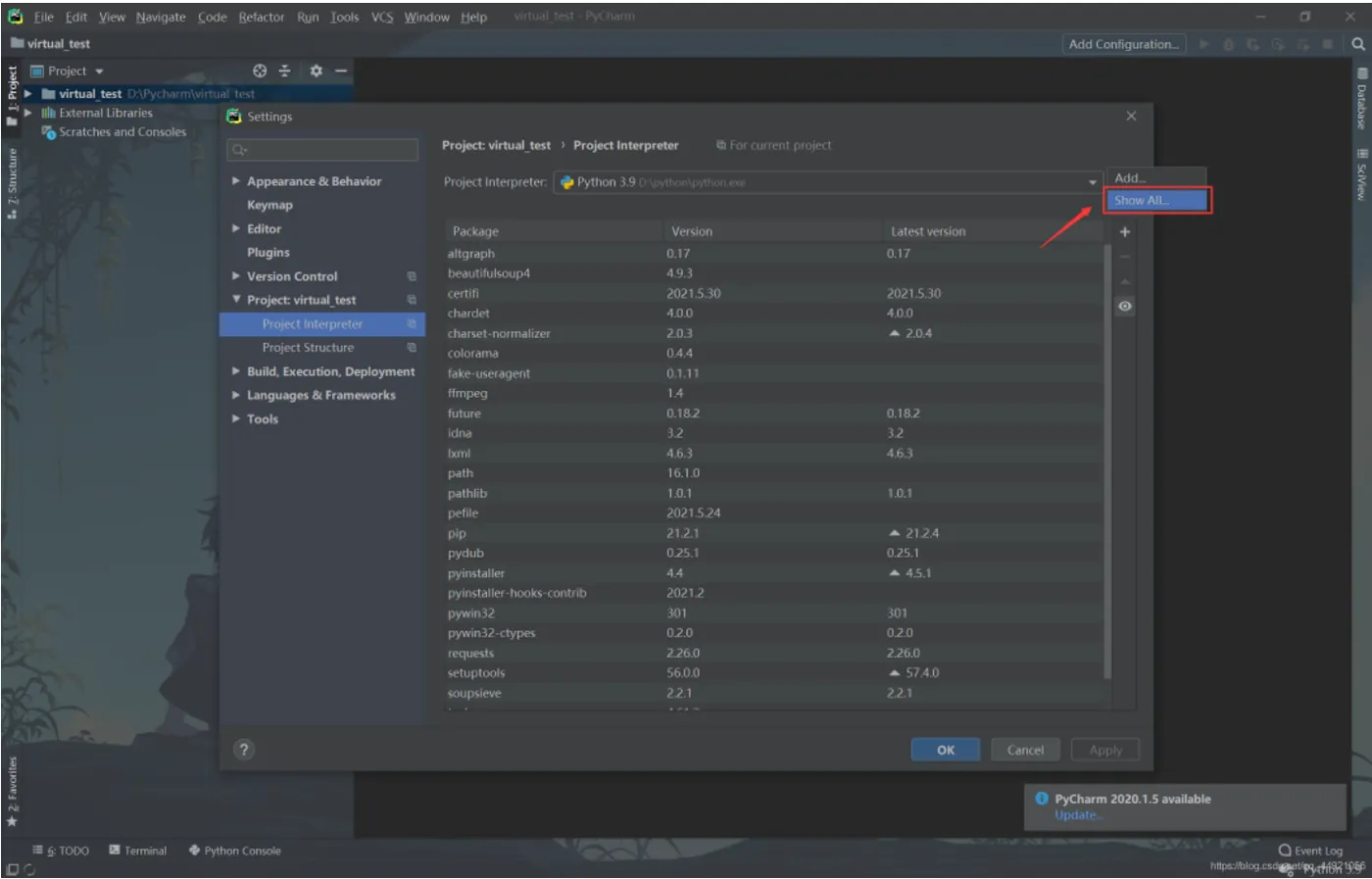The height and width of the screenshot is (879, 1372).
Task: Click the Apply button
Action: click(1105, 750)
